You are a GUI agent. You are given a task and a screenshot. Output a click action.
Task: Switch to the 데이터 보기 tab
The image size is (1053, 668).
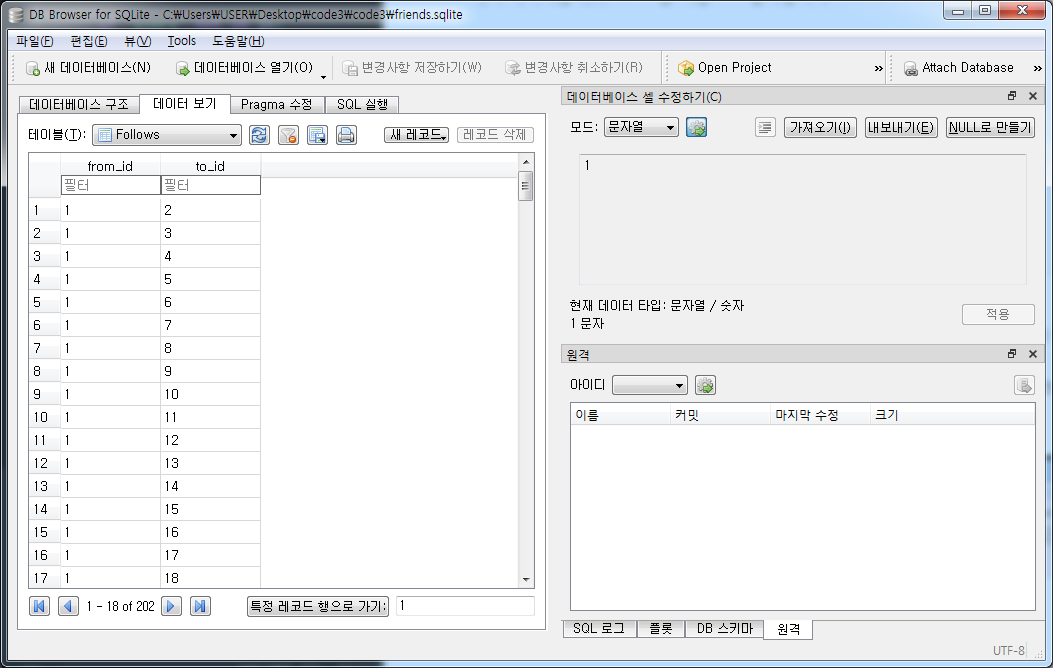click(x=185, y=103)
